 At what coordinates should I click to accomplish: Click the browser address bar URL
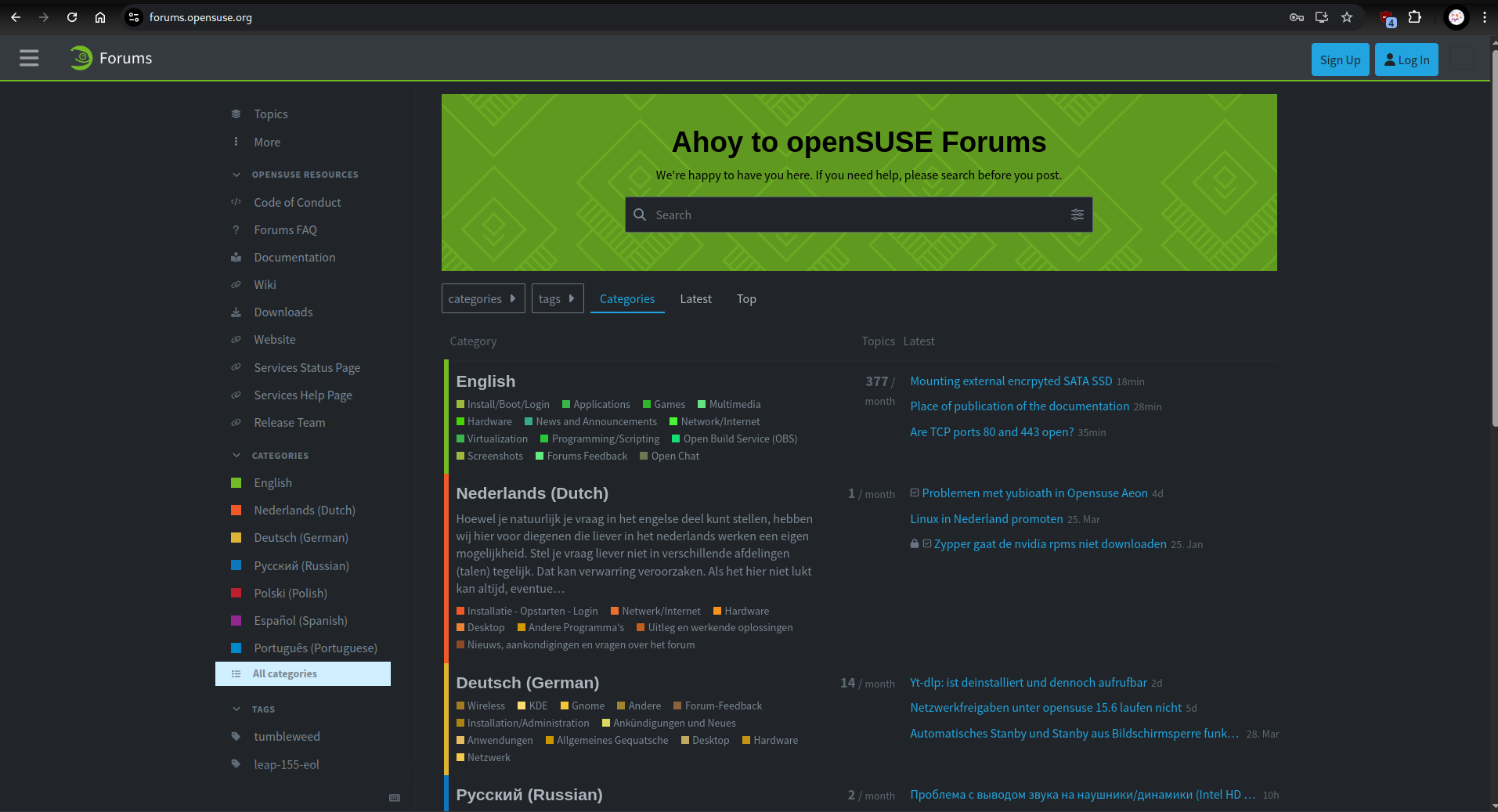pos(200,17)
